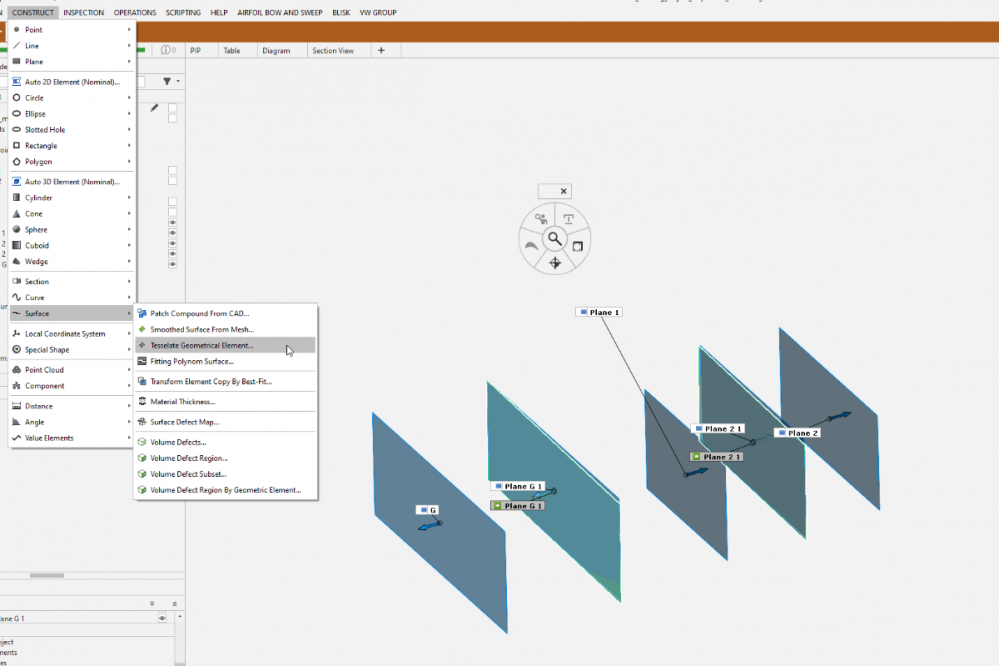Add a new view tab with plus icon

[381, 50]
